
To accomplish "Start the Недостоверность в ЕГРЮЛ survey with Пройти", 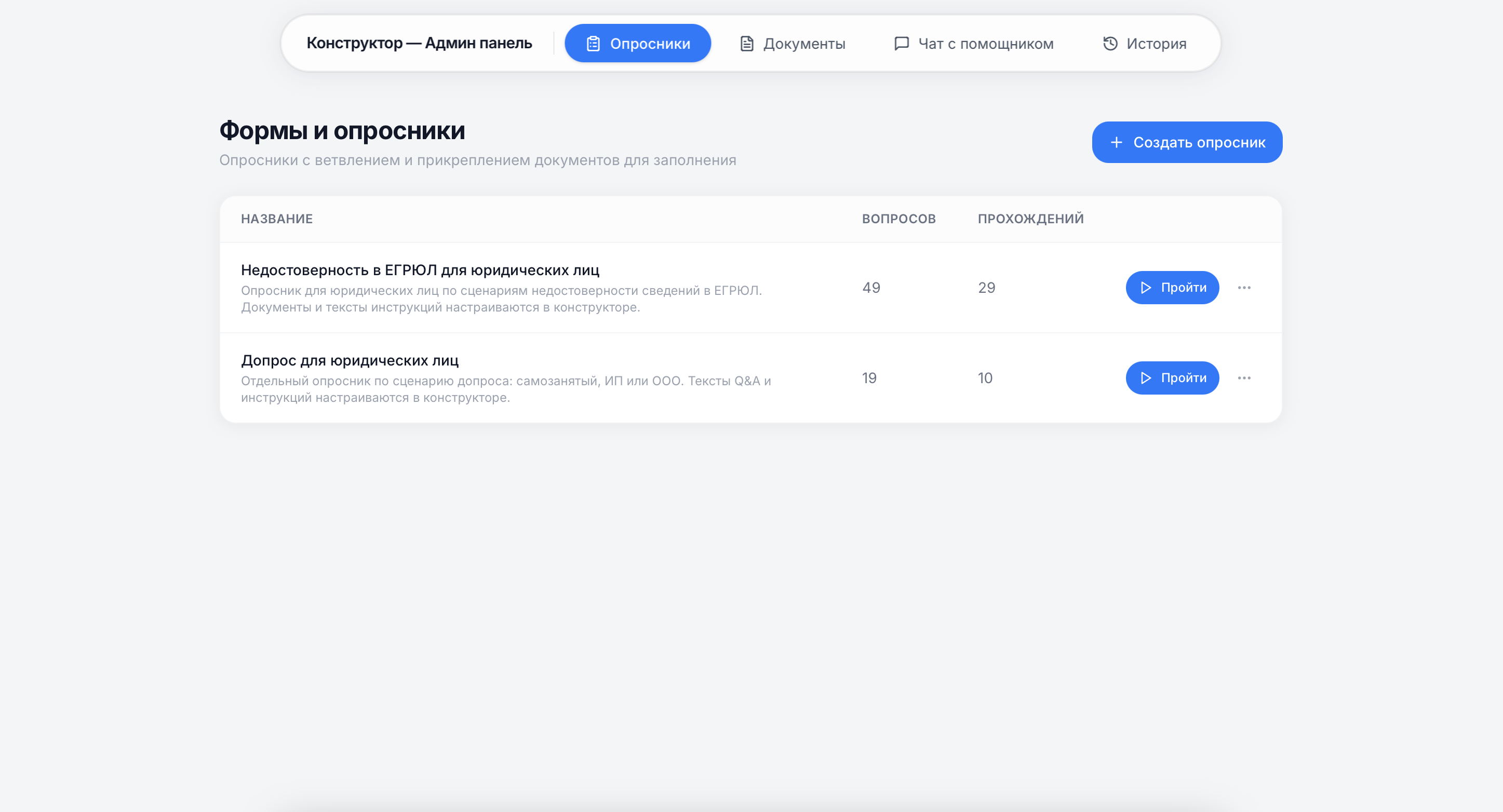I will point(1172,288).
